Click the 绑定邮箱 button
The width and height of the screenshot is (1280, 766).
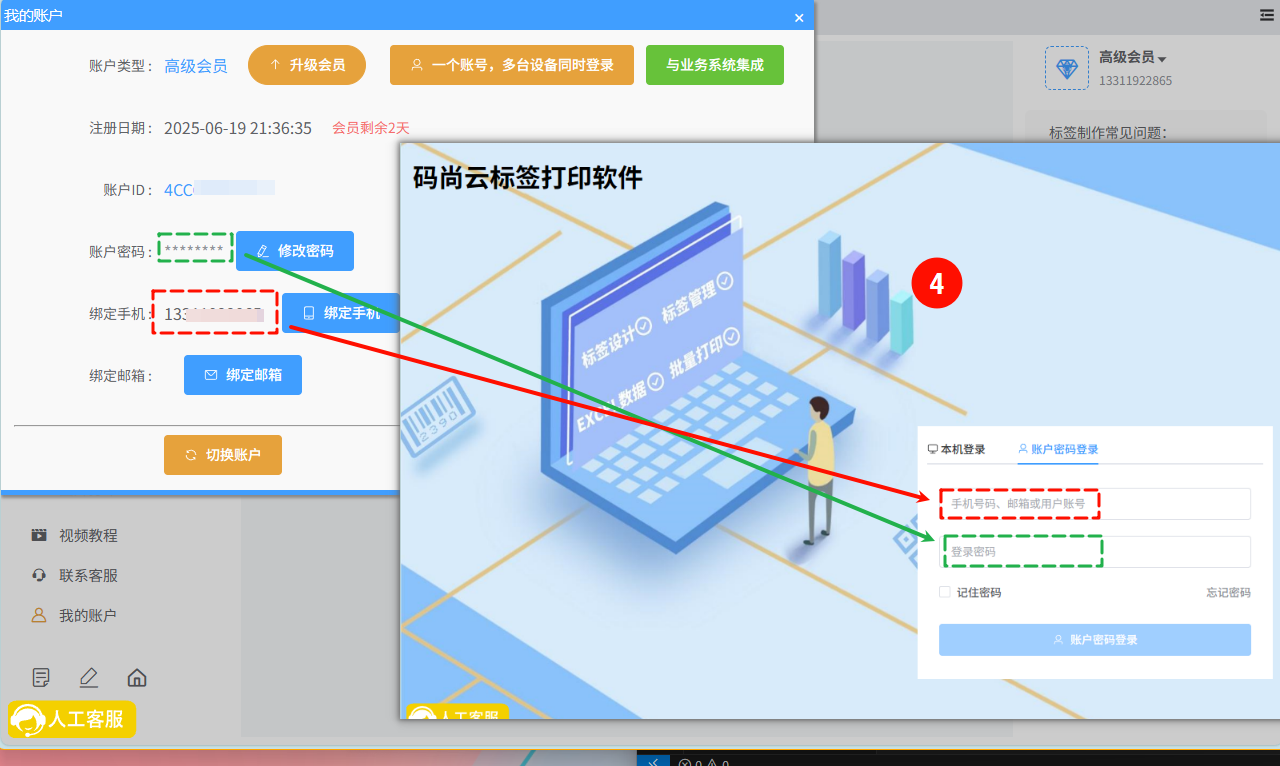click(243, 375)
